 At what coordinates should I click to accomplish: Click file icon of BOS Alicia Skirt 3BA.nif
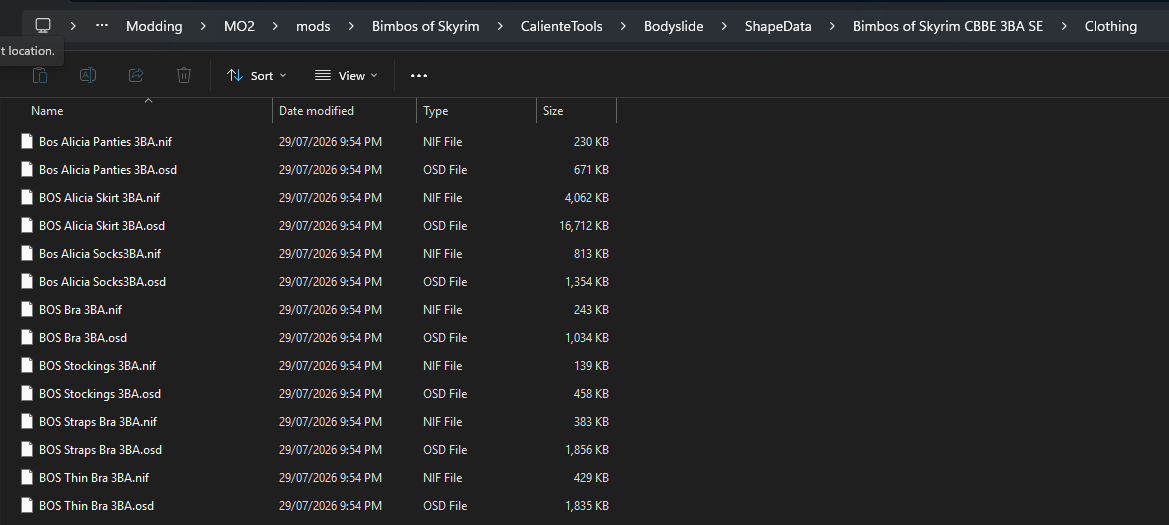tap(27, 198)
